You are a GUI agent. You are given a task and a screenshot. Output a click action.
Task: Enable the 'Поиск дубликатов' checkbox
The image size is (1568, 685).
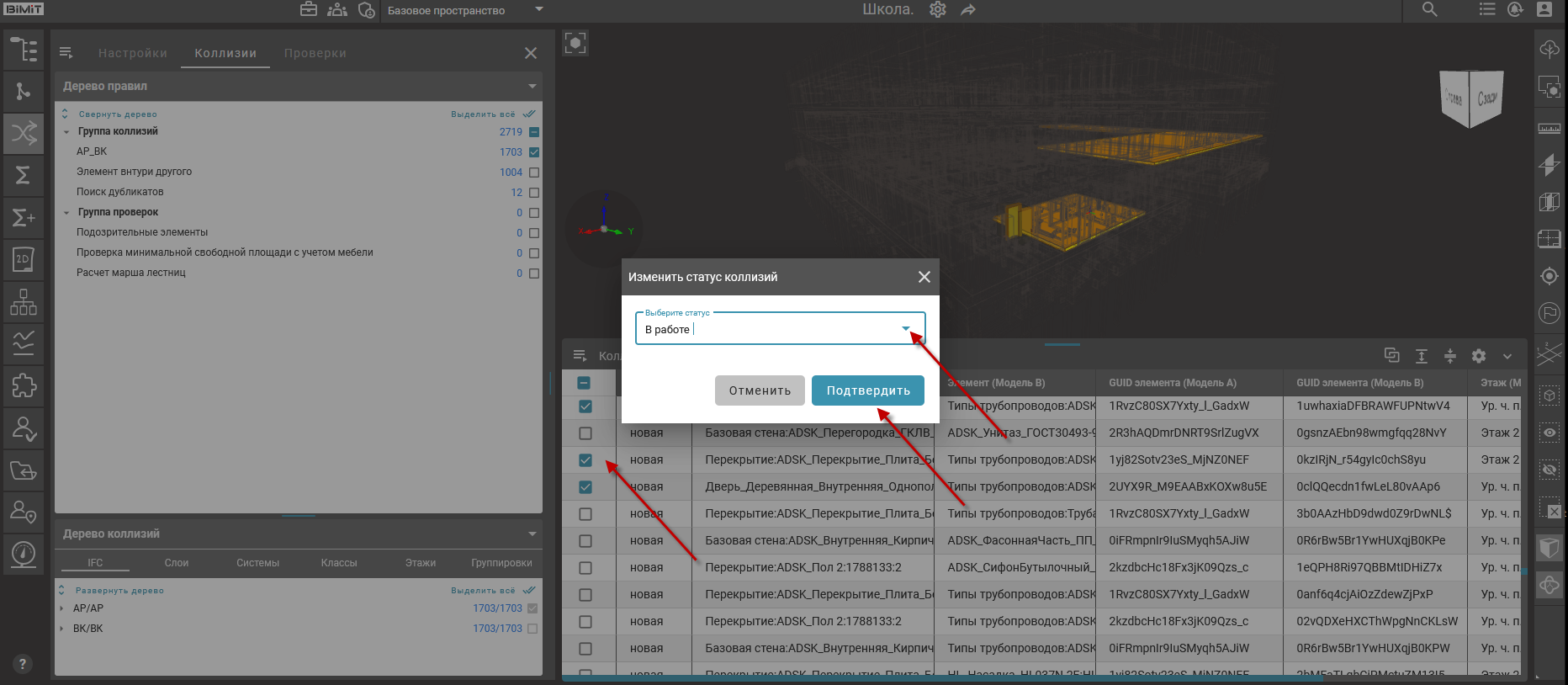point(534,193)
